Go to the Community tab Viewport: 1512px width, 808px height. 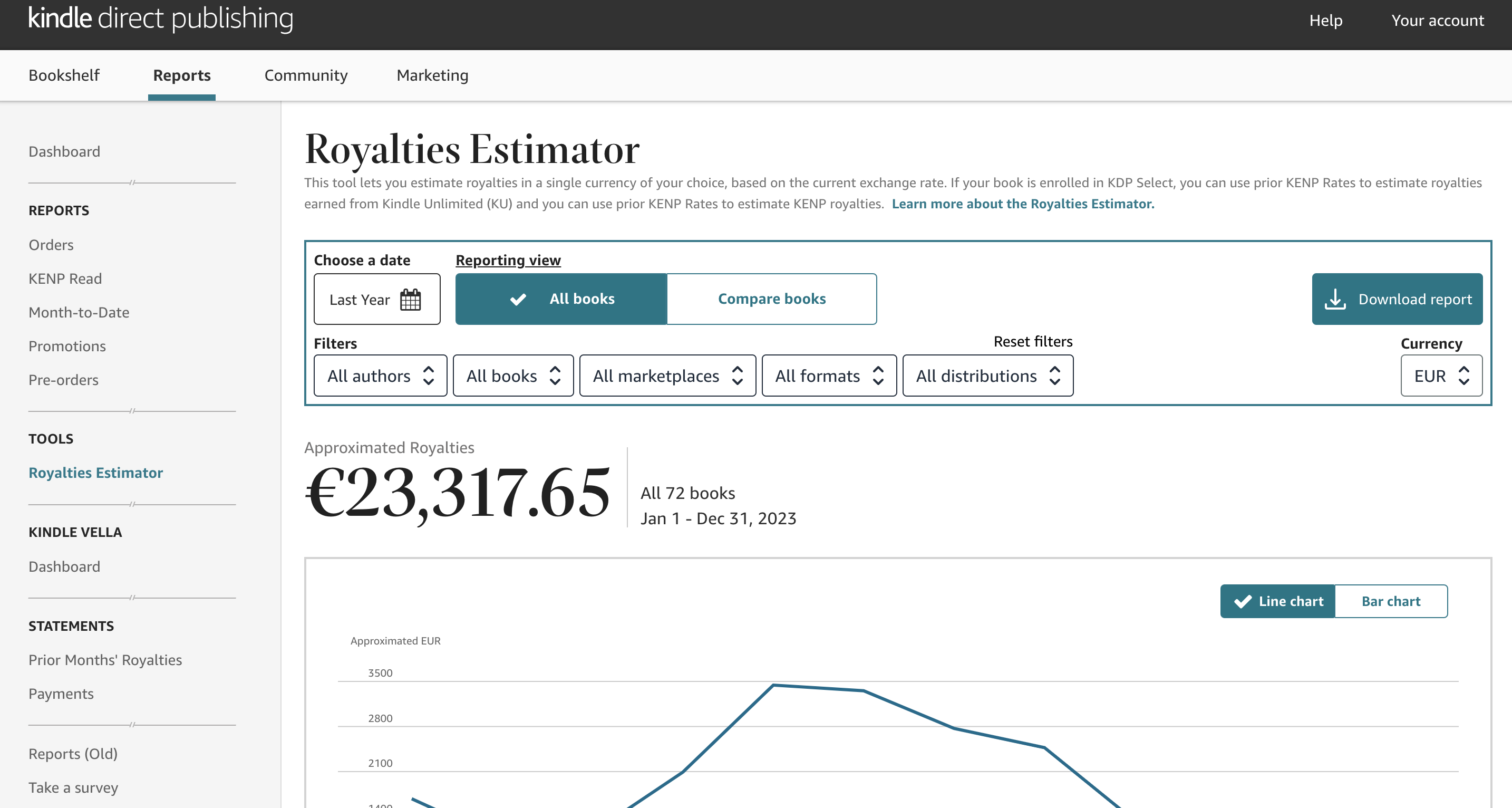point(306,75)
